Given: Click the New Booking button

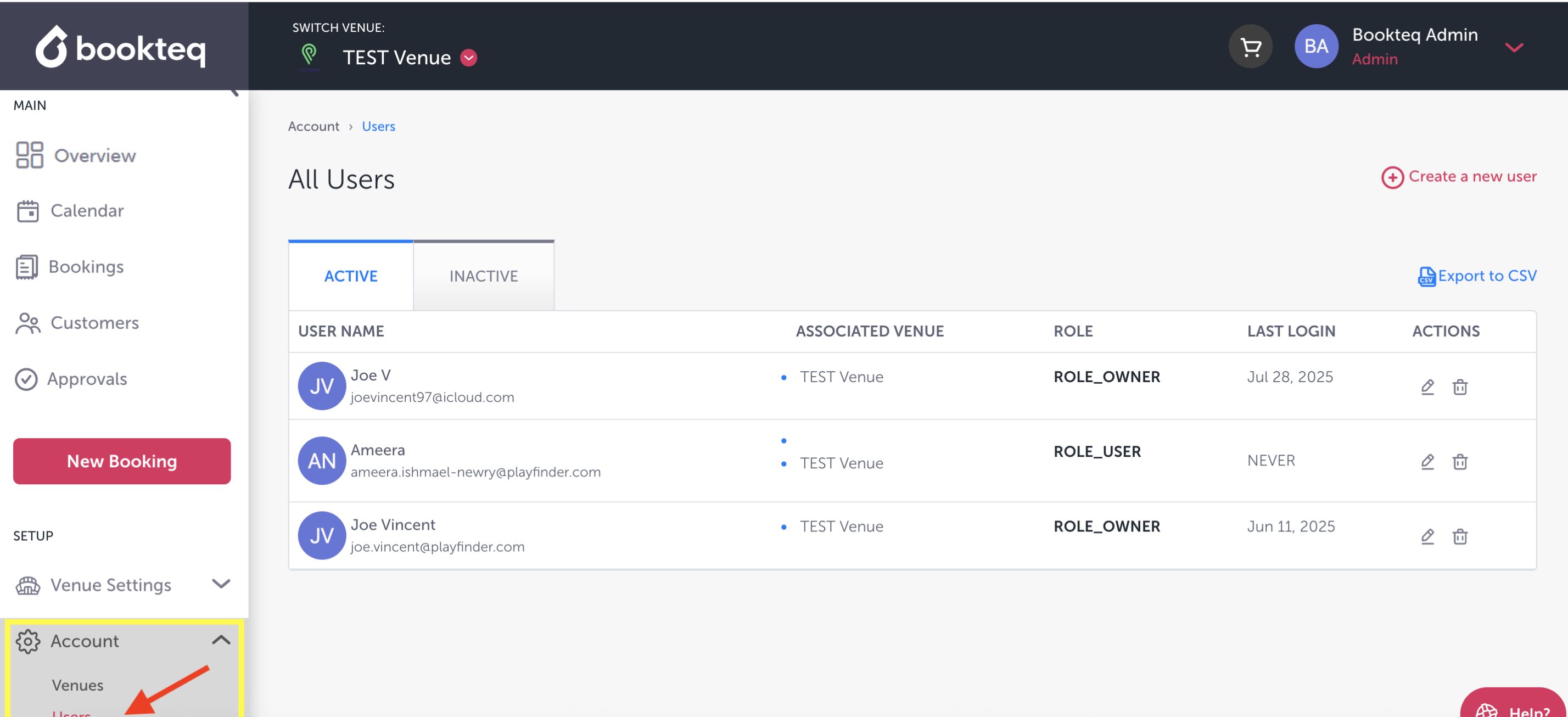Looking at the screenshot, I should [x=122, y=461].
